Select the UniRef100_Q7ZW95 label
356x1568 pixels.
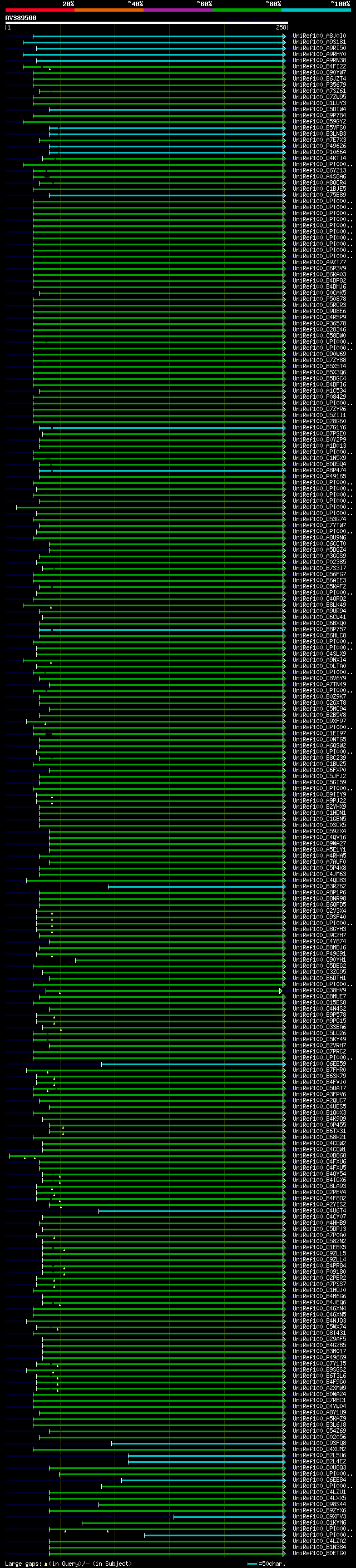(319, 97)
